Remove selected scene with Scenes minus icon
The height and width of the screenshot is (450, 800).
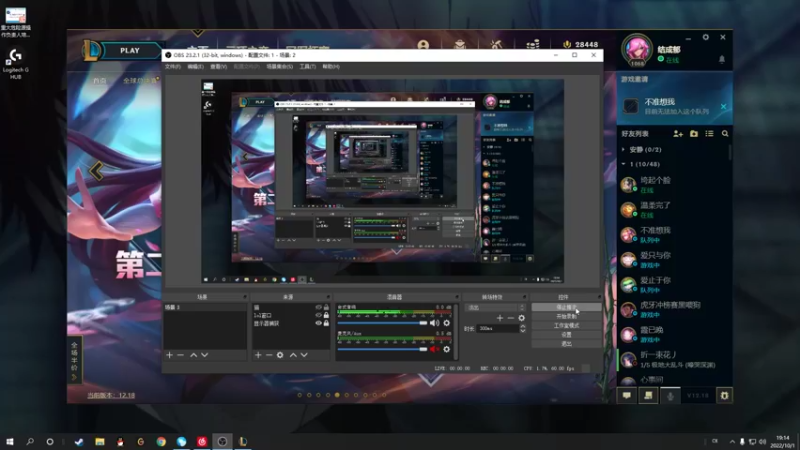point(181,355)
